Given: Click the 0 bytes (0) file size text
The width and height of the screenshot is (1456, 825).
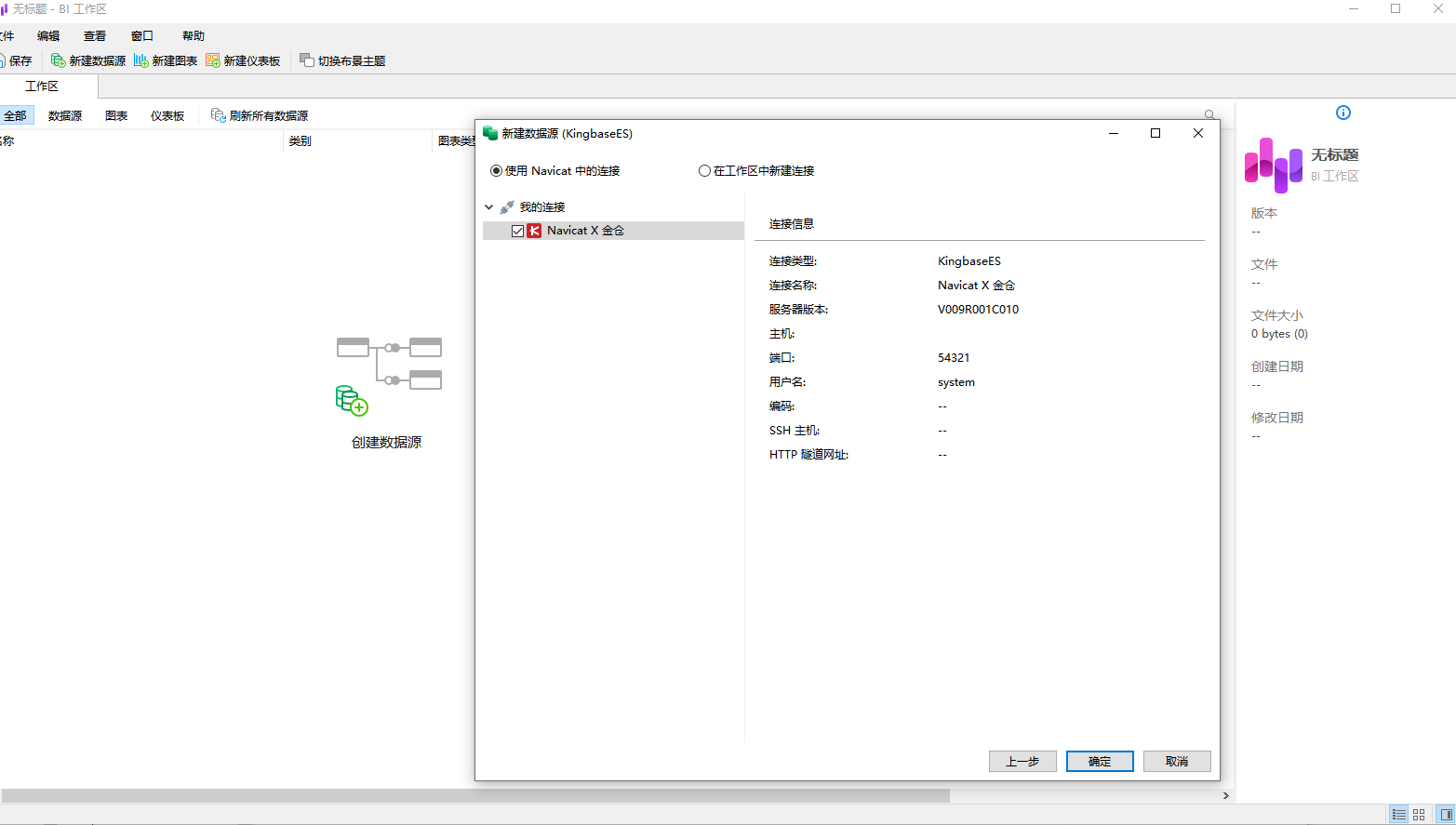Looking at the screenshot, I should (x=1279, y=334).
